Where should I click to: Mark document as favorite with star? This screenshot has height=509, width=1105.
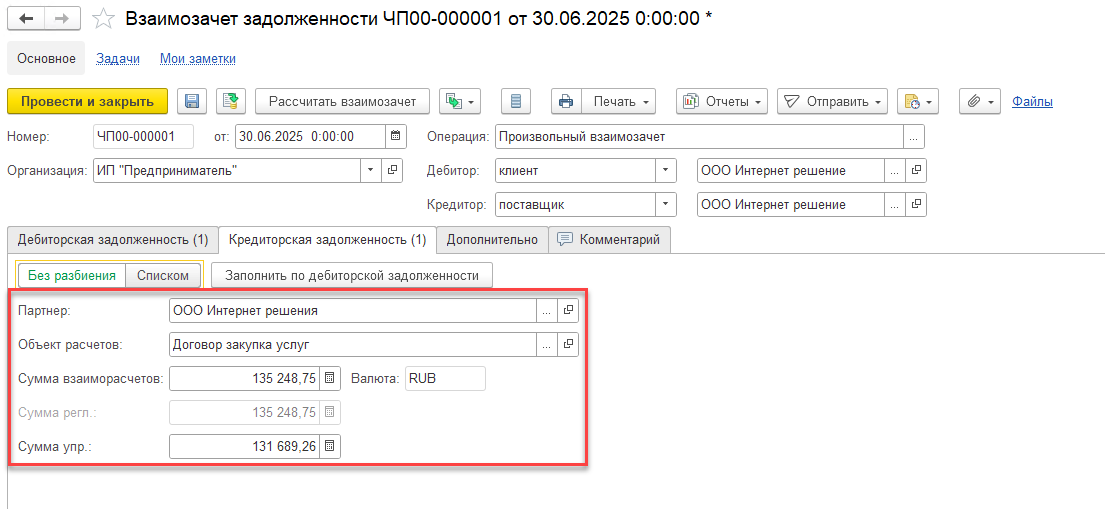pyautogui.click(x=103, y=19)
